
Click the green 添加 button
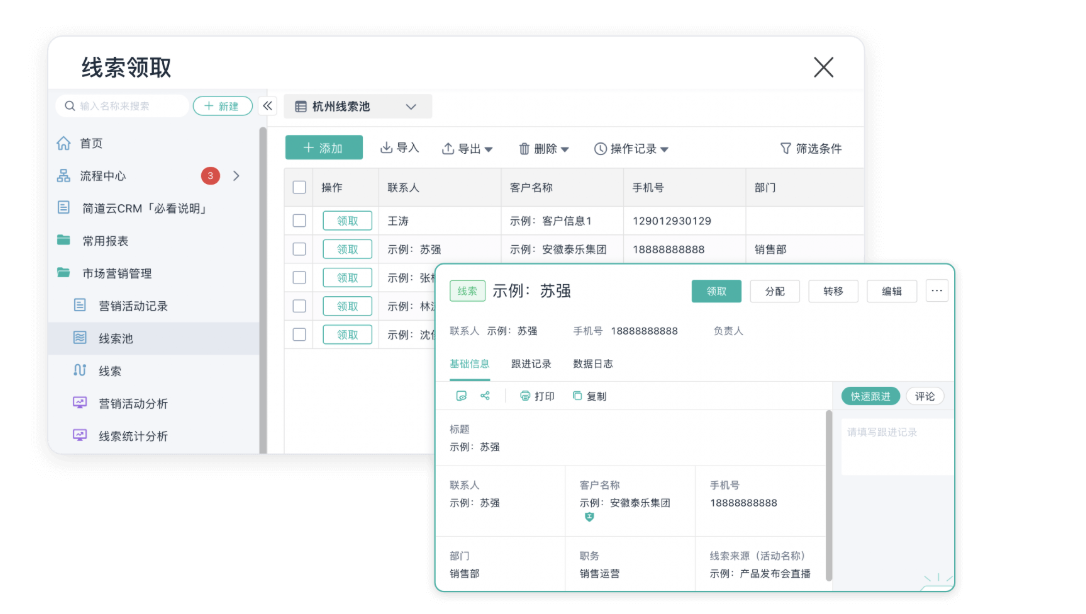[x=324, y=148]
